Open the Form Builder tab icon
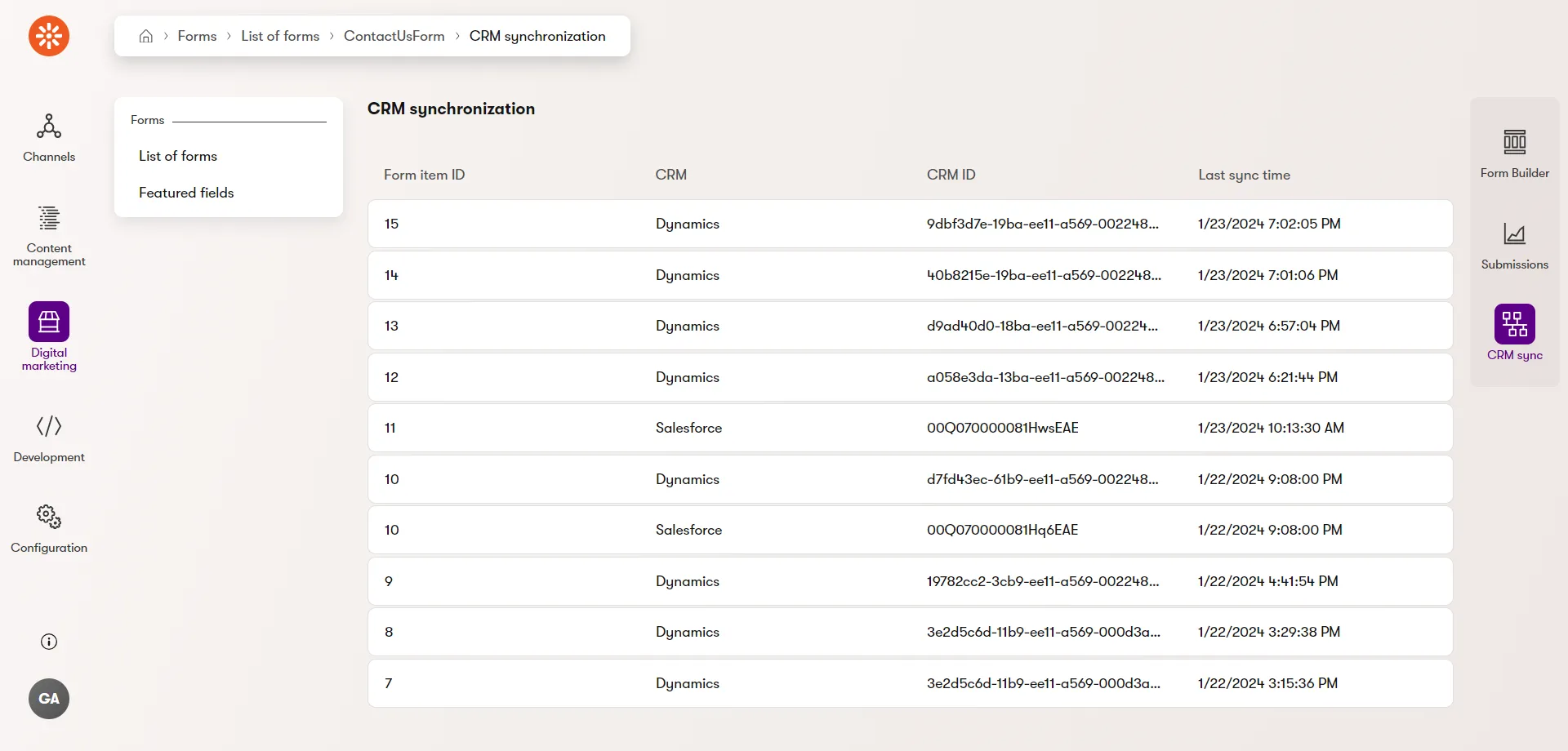 1515,142
